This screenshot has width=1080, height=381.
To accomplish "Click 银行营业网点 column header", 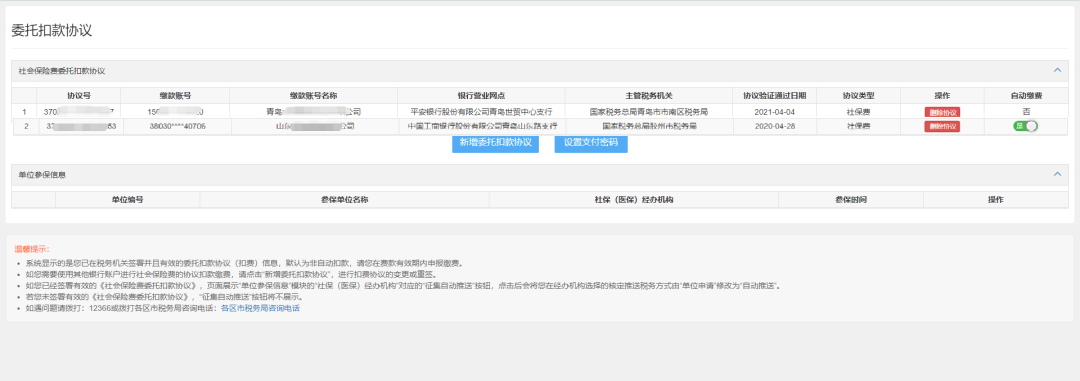I will 481,95.
